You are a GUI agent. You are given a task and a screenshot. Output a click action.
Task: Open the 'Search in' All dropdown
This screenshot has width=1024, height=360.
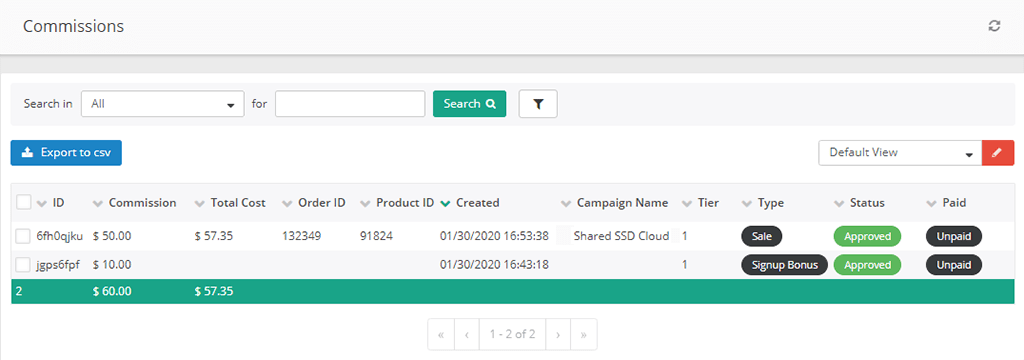pos(163,104)
